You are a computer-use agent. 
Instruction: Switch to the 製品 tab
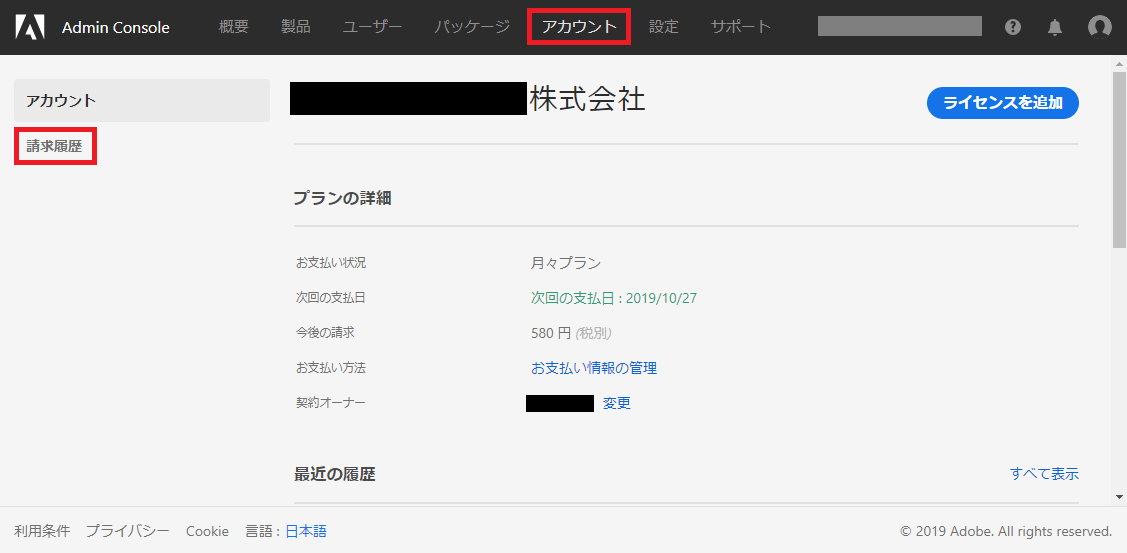coord(295,27)
